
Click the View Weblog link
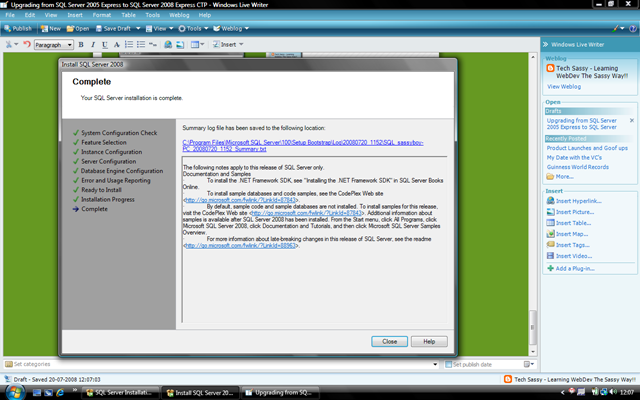point(564,87)
